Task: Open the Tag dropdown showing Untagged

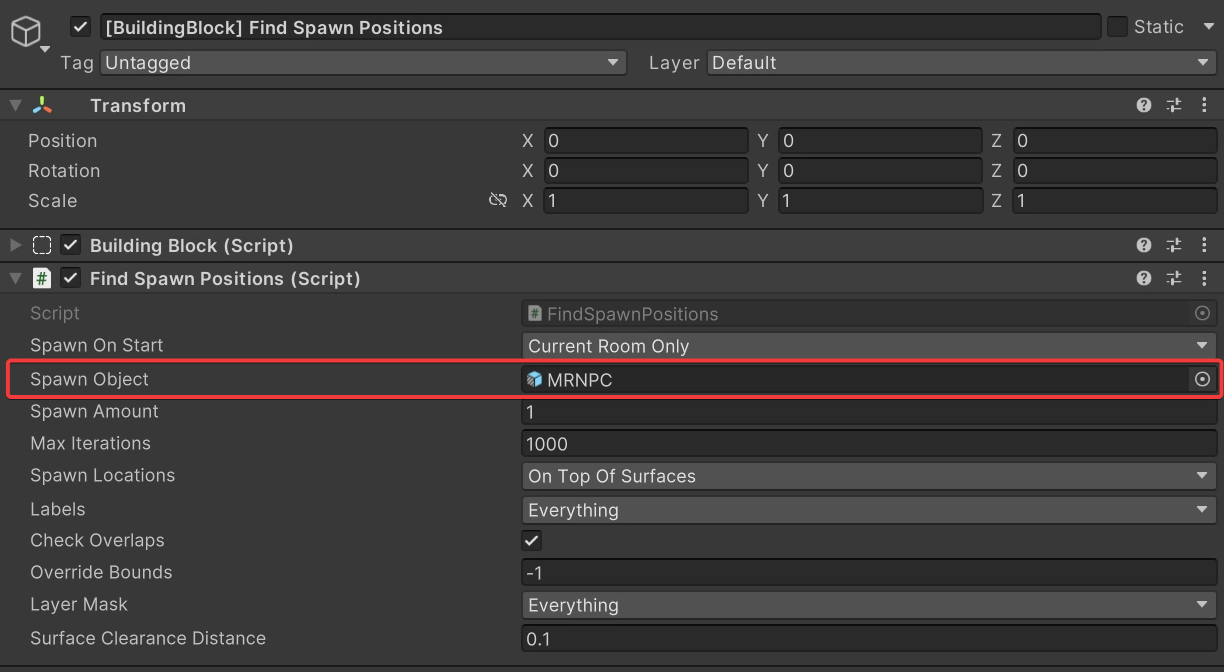Action: (362, 63)
